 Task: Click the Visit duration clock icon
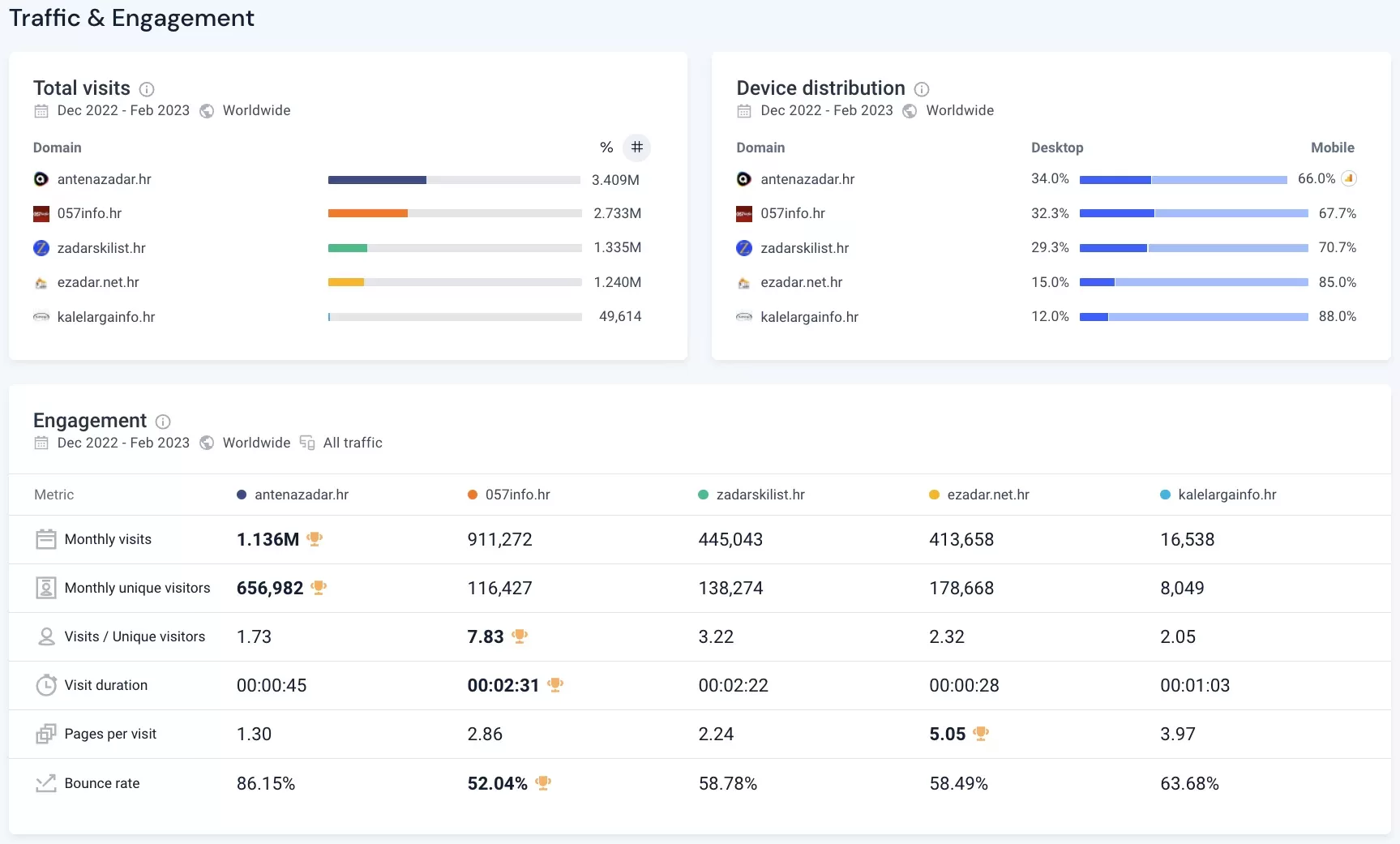(x=46, y=685)
